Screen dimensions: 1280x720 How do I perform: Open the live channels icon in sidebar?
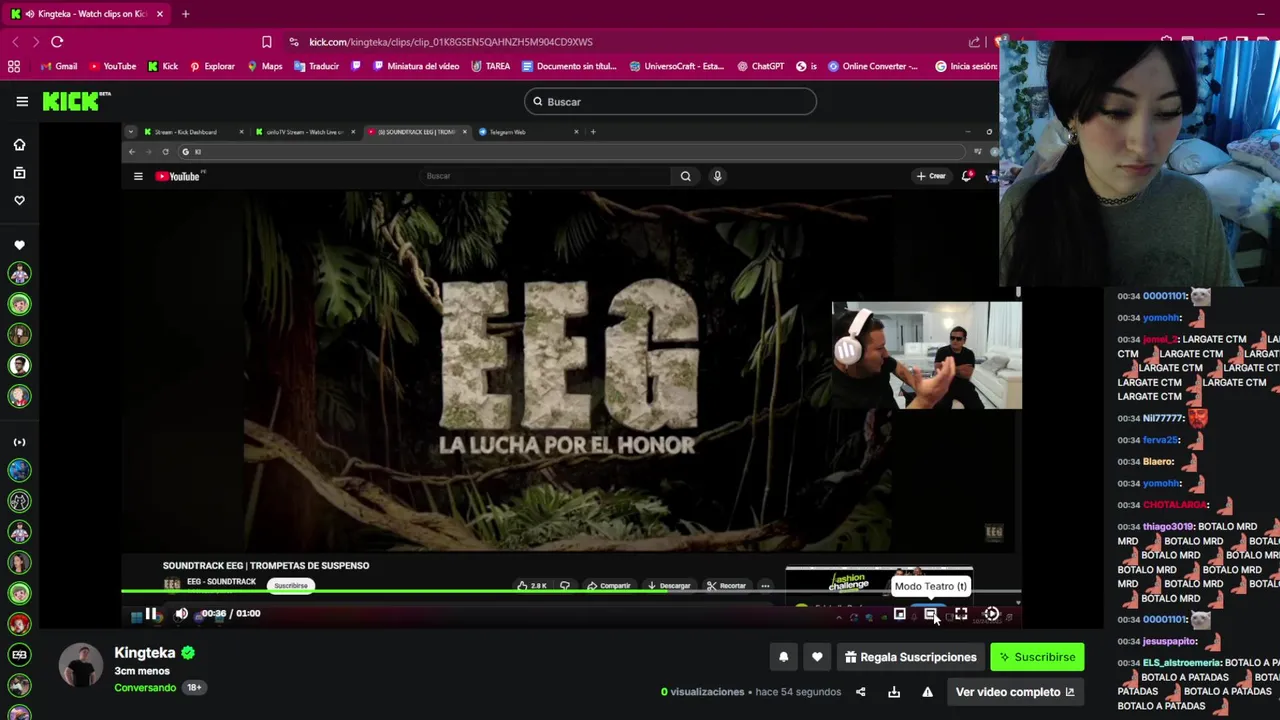[x=19, y=442]
